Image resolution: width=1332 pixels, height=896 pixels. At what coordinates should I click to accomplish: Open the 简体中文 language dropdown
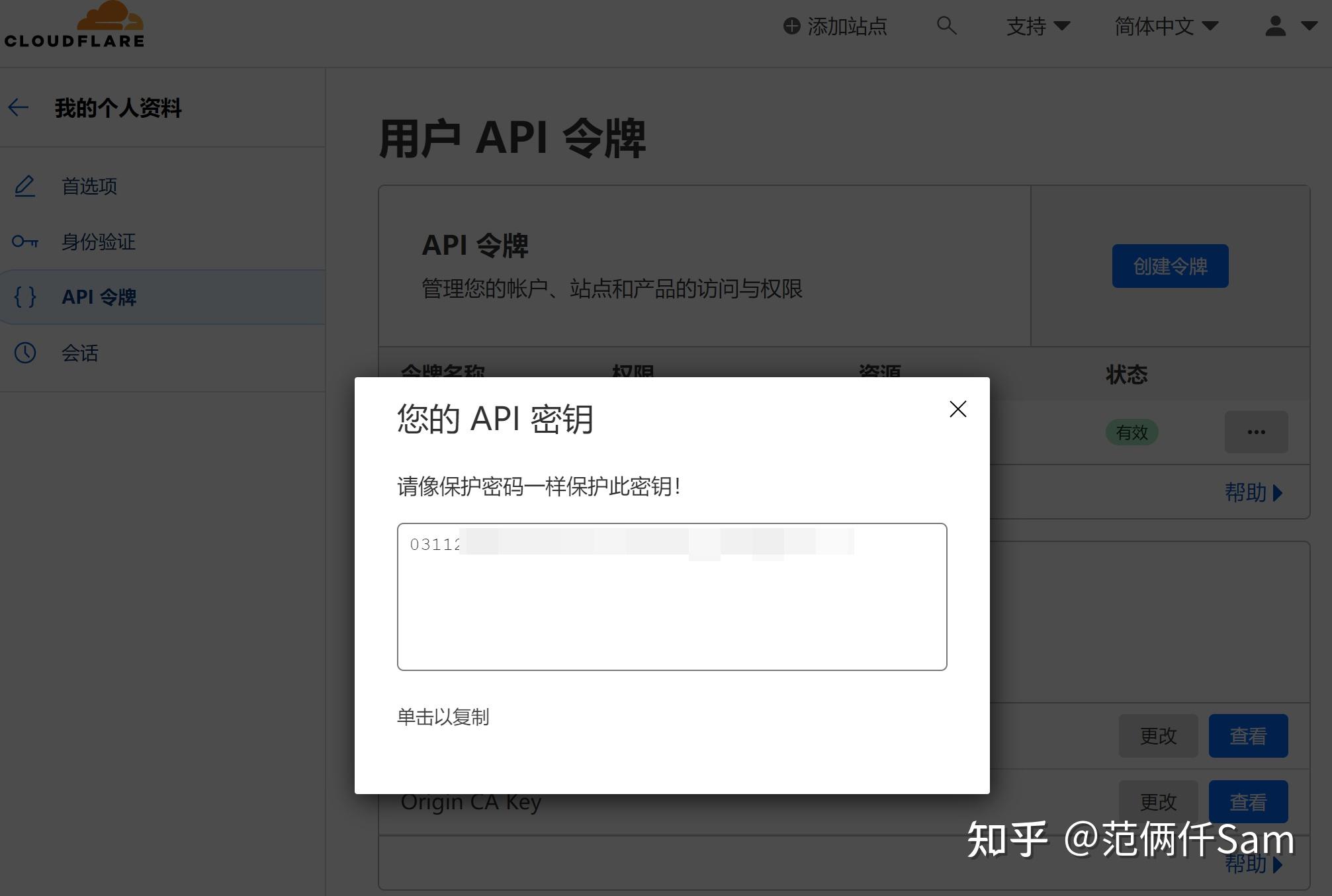click(x=1166, y=26)
